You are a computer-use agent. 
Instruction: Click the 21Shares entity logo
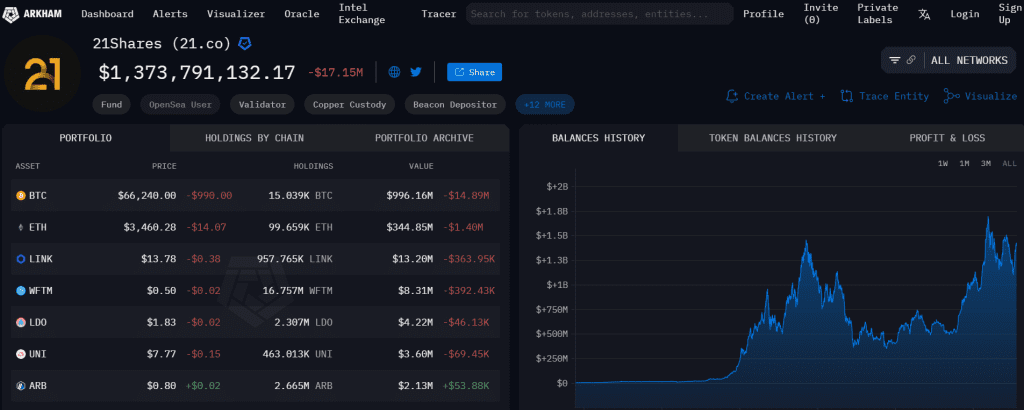click(x=42, y=73)
